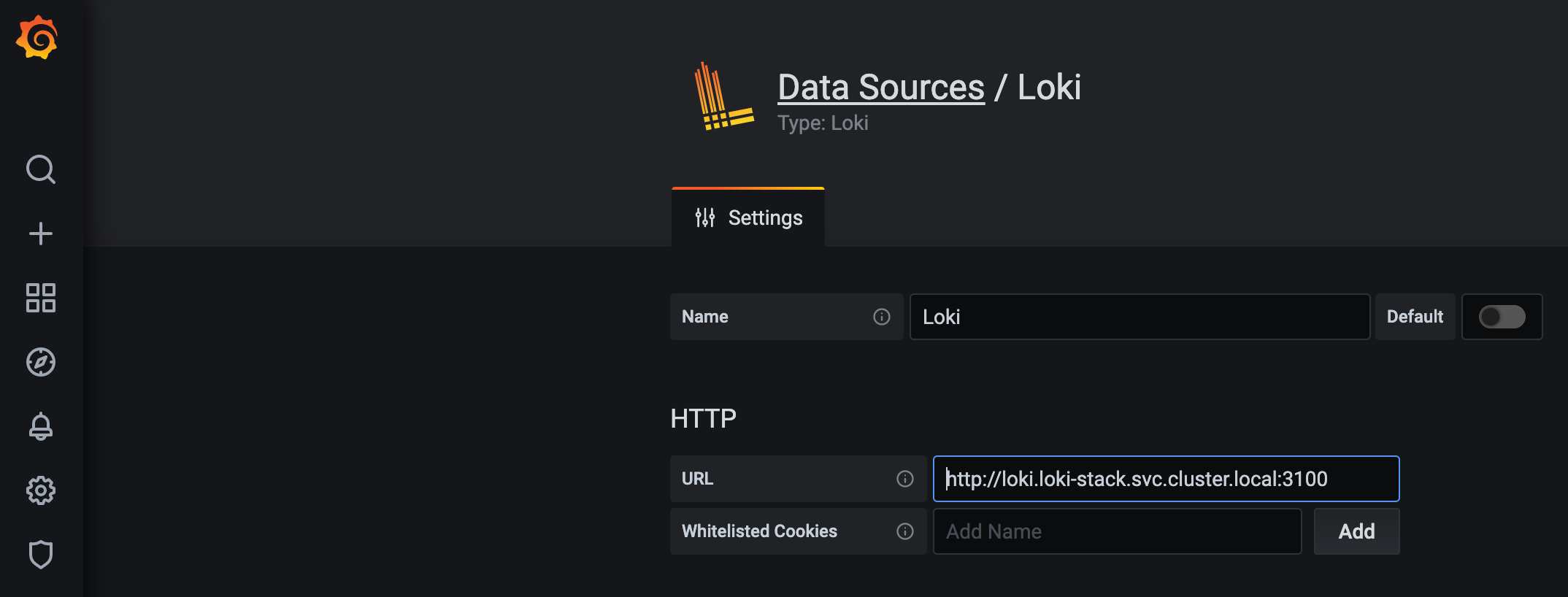Click inside the Name input showing Loki
This screenshot has width=1568, height=597.
[1139, 317]
